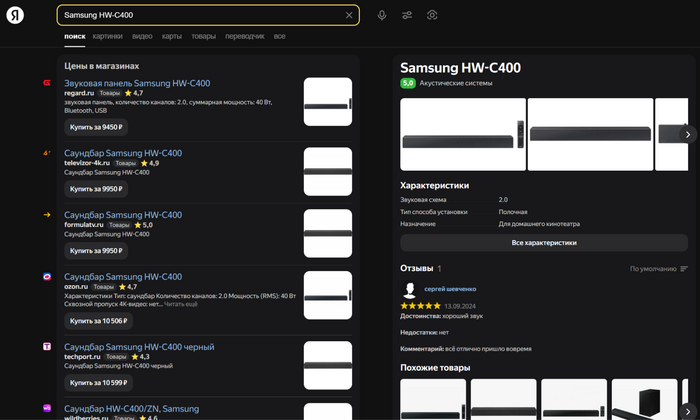Open image search camera icon
700x420 pixels.
click(x=433, y=15)
